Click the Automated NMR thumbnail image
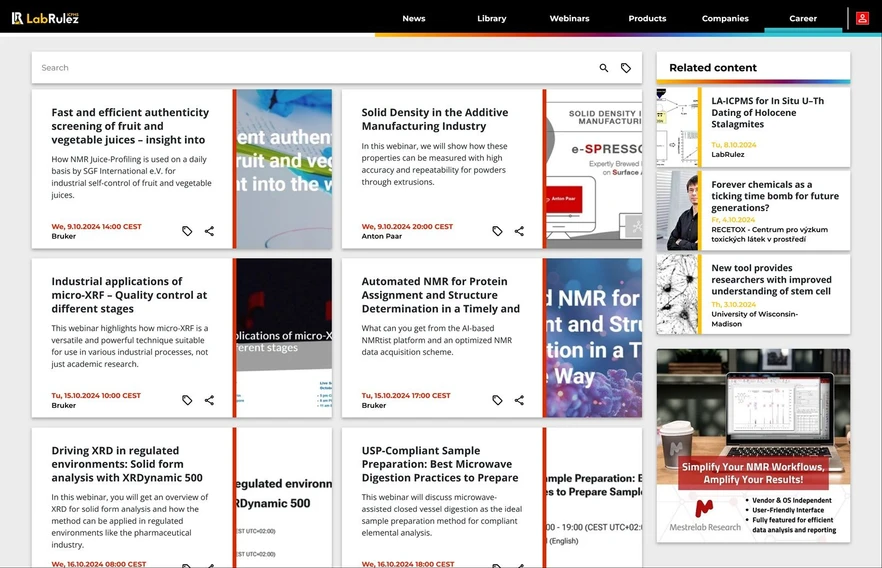882x568 pixels. pos(594,337)
